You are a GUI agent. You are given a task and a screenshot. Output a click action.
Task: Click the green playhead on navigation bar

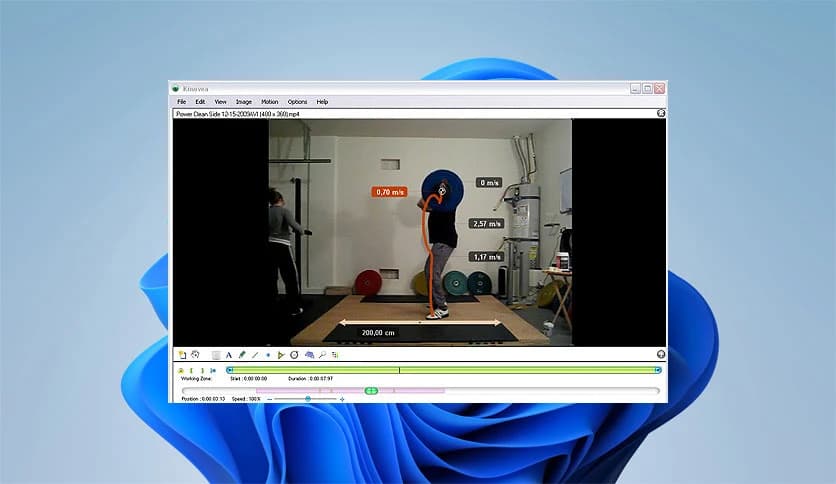point(371,391)
